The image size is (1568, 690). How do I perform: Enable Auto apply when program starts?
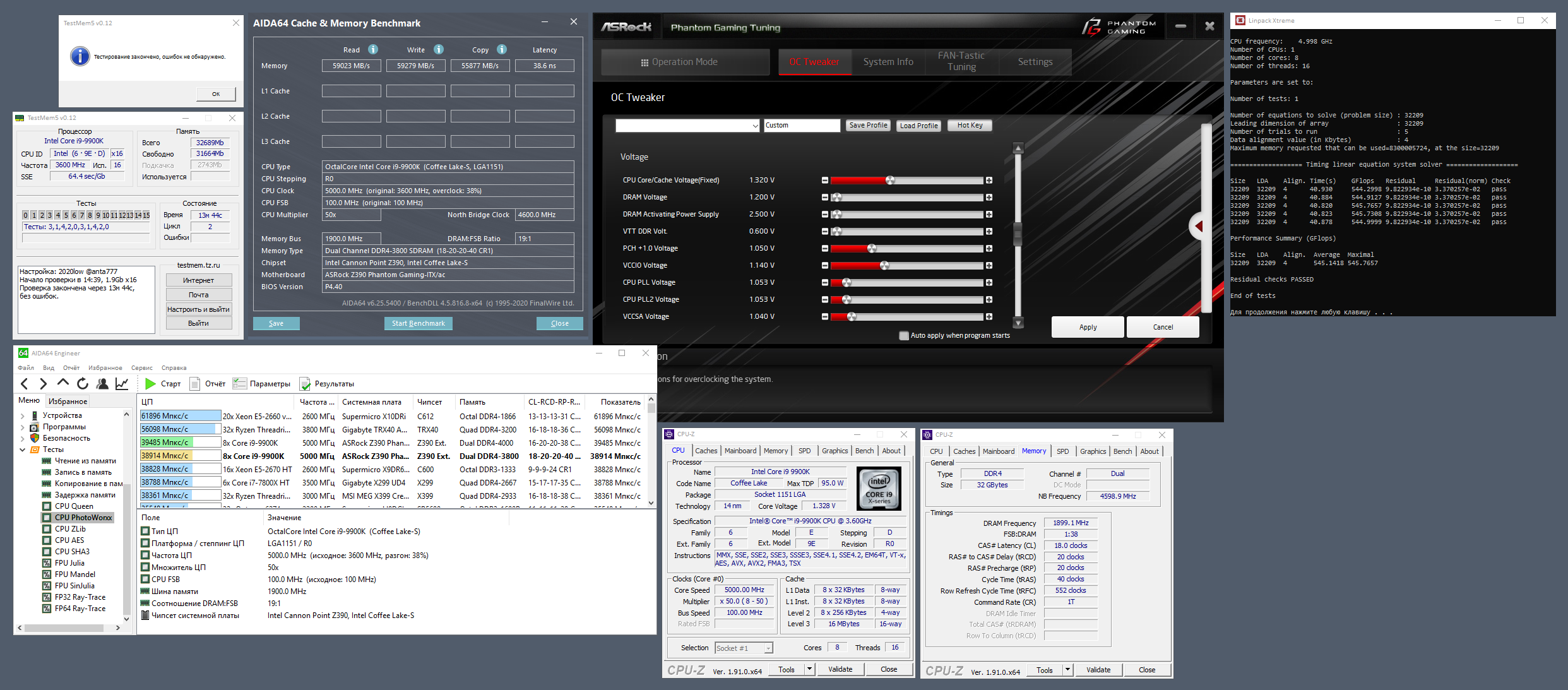[x=904, y=335]
